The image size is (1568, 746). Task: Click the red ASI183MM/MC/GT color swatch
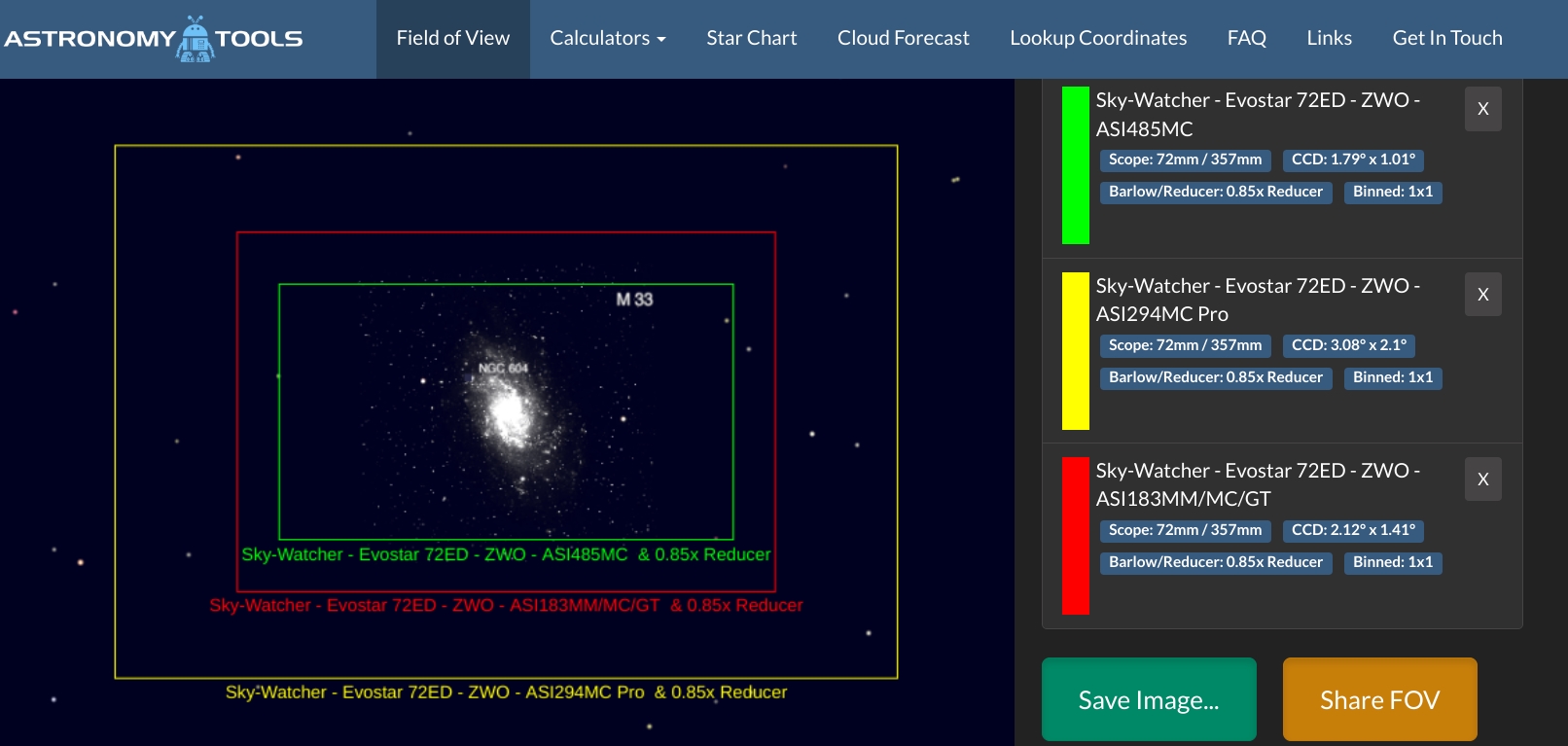[1075, 536]
